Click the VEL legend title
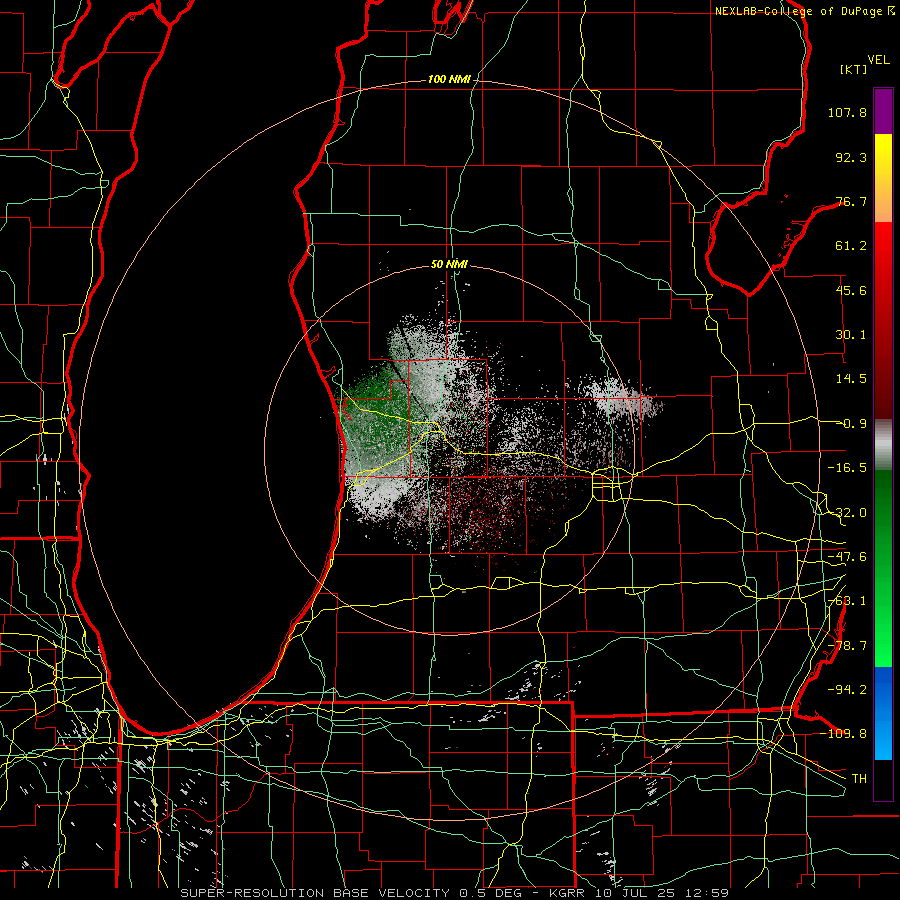 pyautogui.click(x=878, y=60)
